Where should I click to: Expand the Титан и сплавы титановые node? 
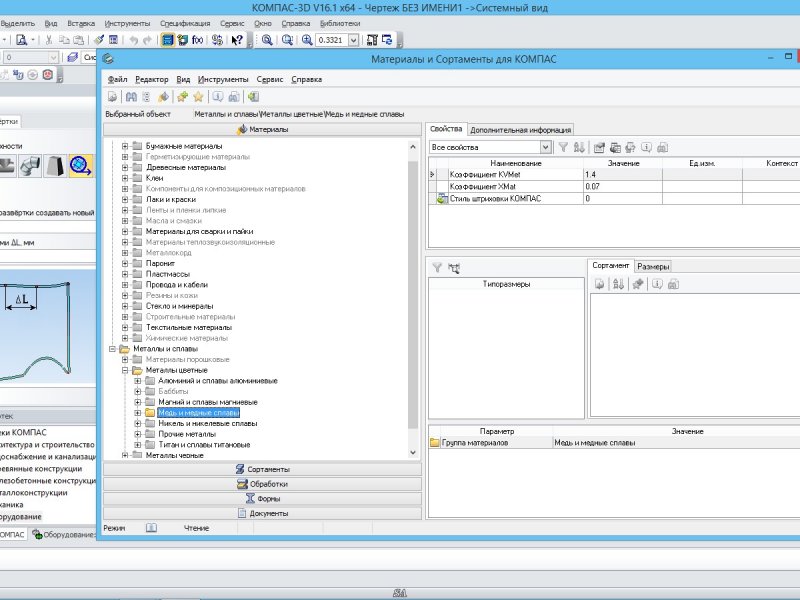coord(138,445)
